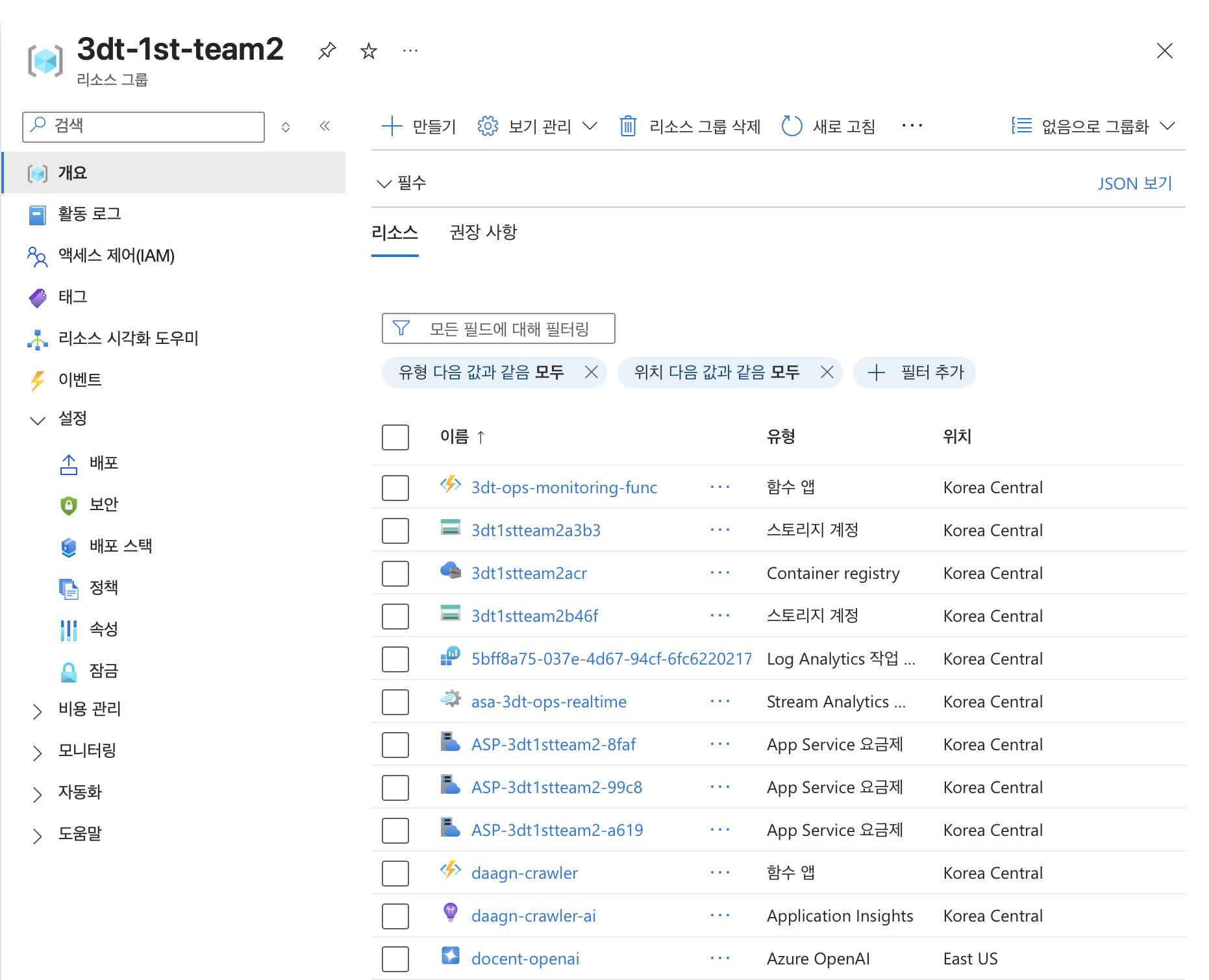The width and height of the screenshot is (1209, 980).
Task: Open 개요 overview in sidebar
Action: coord(174,173)
